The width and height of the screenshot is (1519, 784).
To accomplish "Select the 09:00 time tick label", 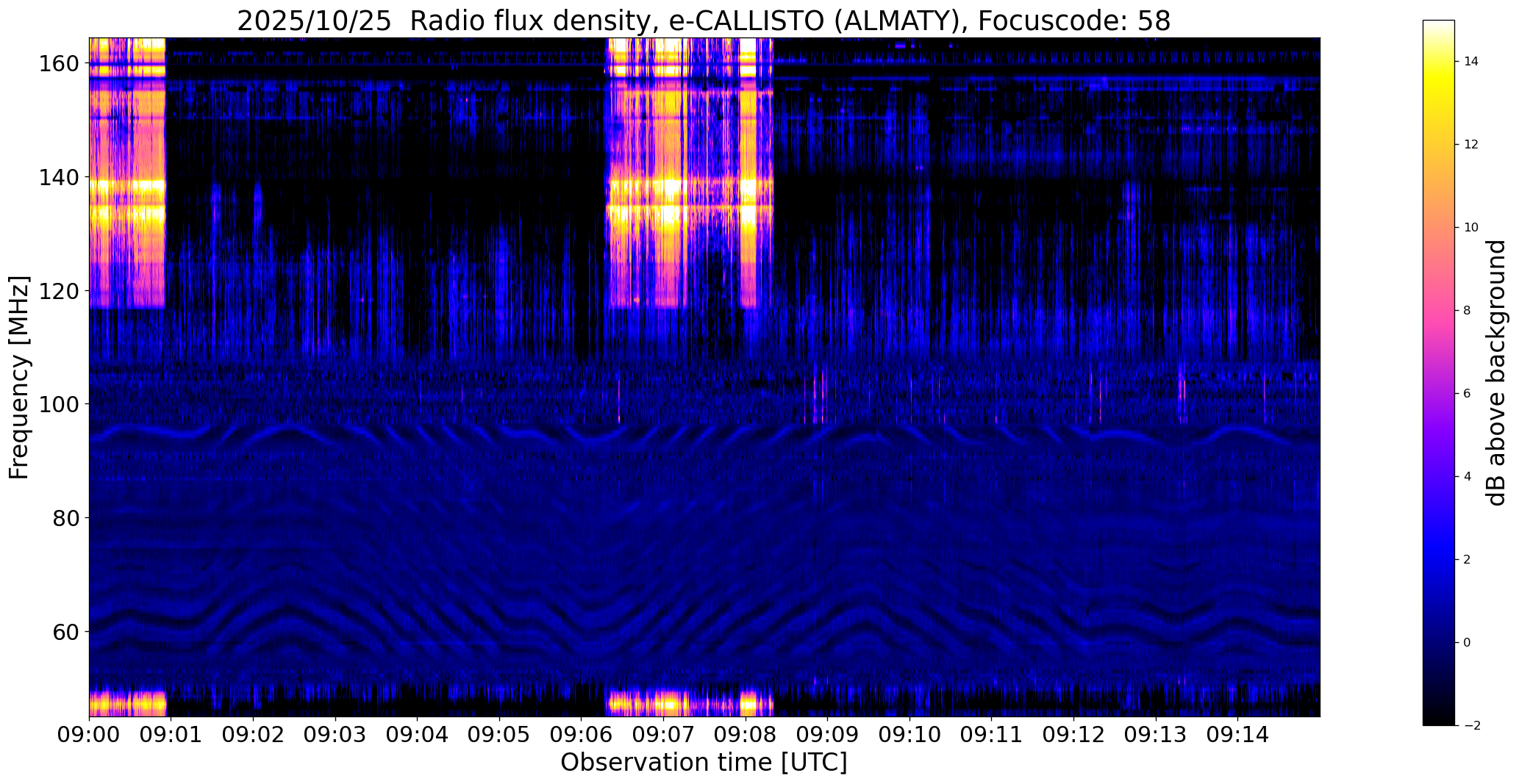I will [90, 734].
